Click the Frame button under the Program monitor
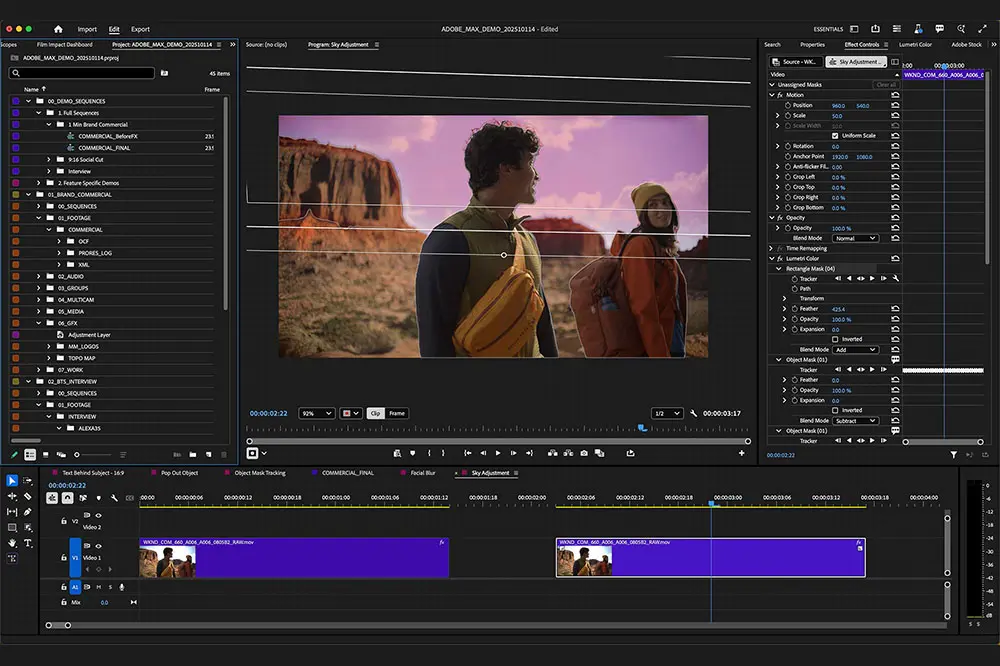Viewport: 1000px width, 666px height. [x=396, y=414]
